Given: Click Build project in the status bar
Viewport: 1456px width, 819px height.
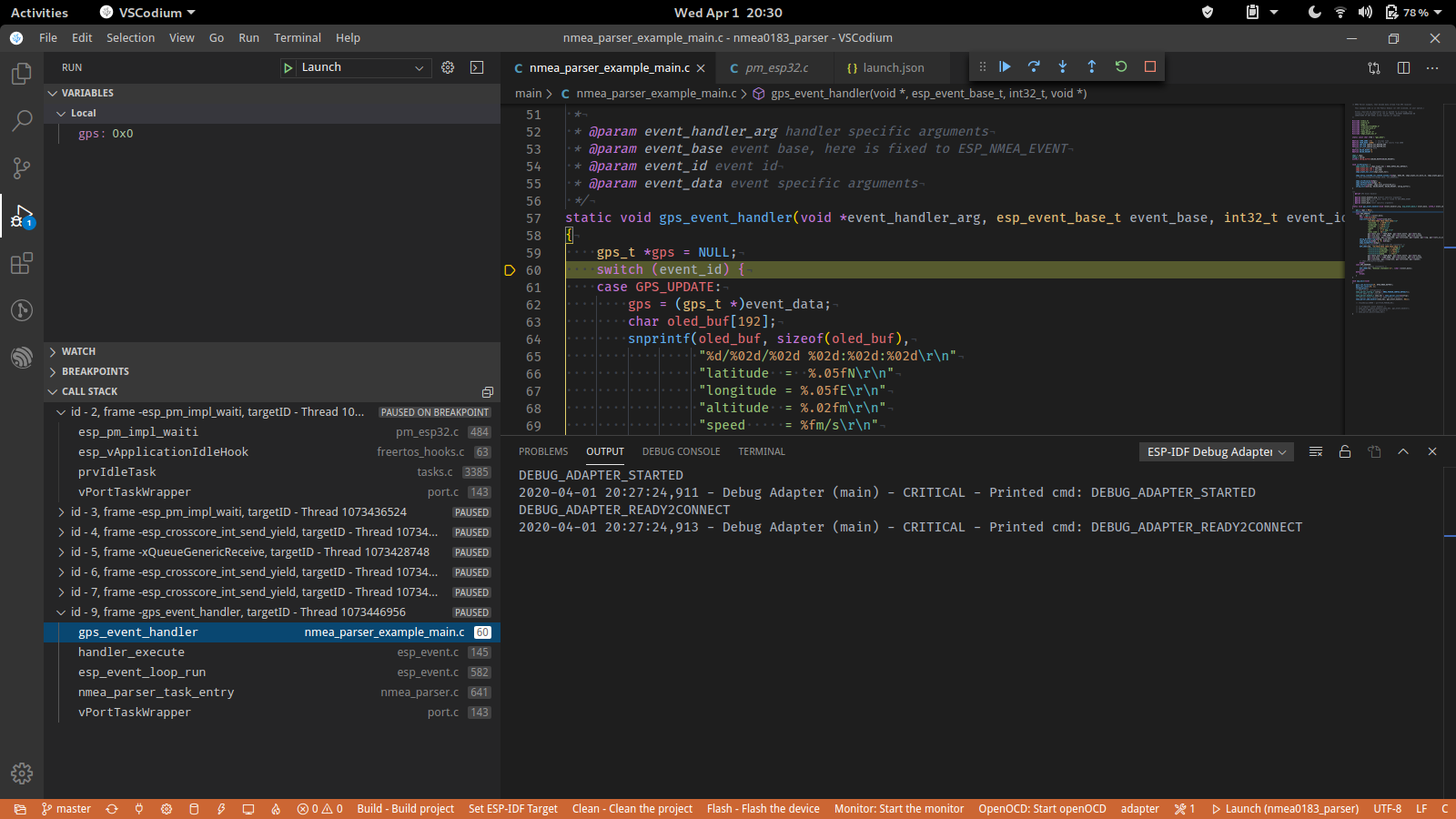Looking at the screenshot, I should (x=405, y=808).
